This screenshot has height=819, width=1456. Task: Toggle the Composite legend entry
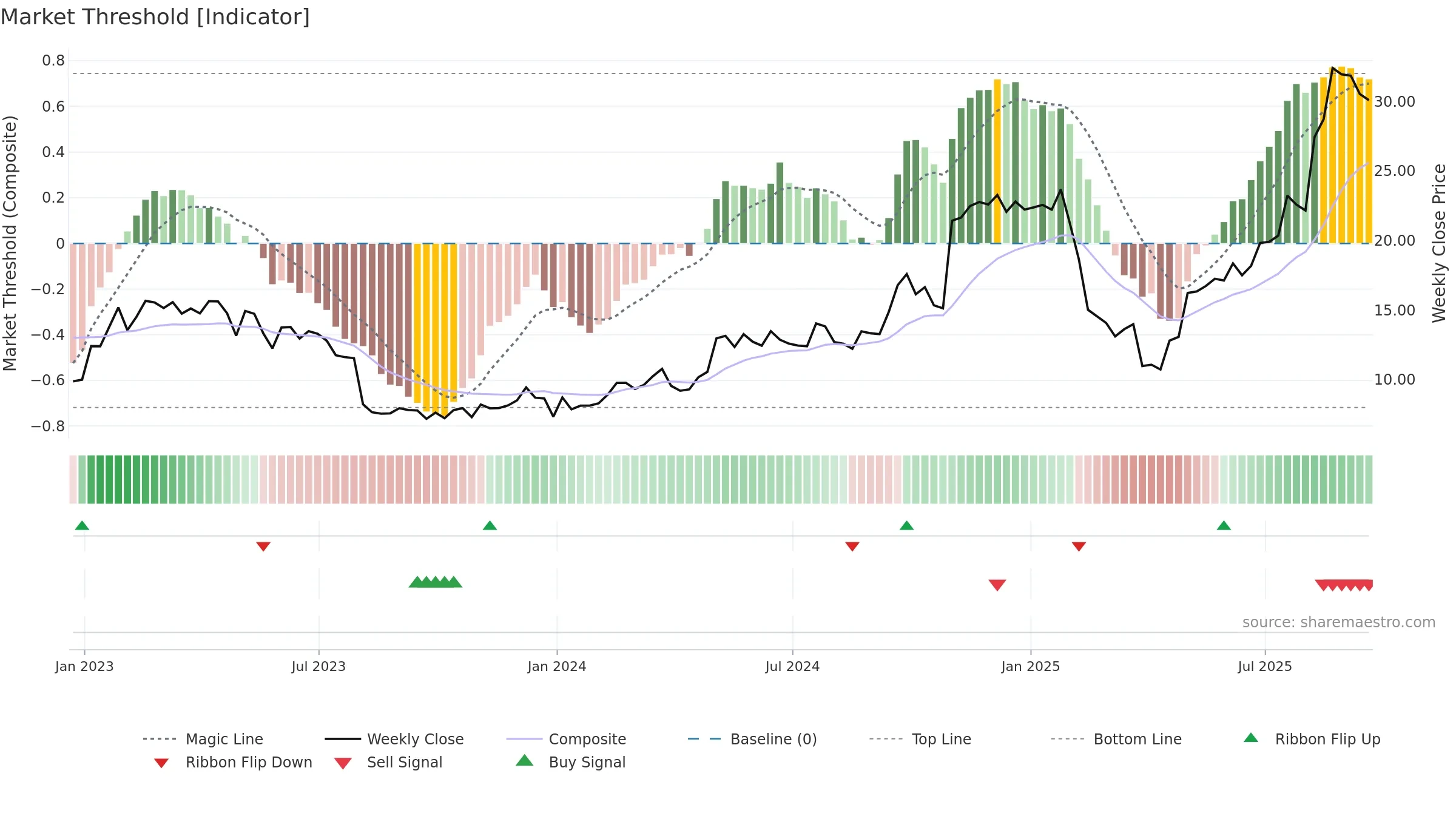click(x=567, y=739)
